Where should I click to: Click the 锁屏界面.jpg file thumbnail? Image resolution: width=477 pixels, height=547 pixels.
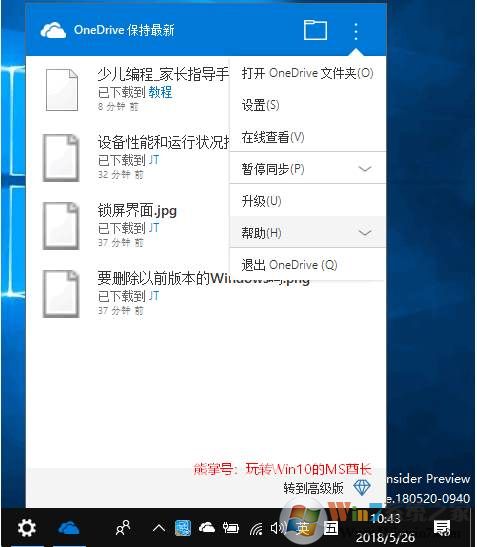[61, 226]
